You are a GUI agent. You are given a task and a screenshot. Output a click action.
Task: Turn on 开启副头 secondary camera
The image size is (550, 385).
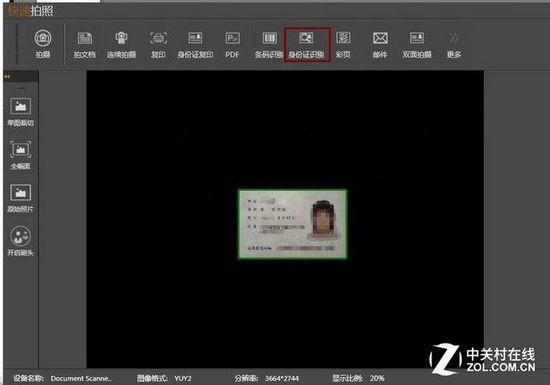tap(21, 241)
